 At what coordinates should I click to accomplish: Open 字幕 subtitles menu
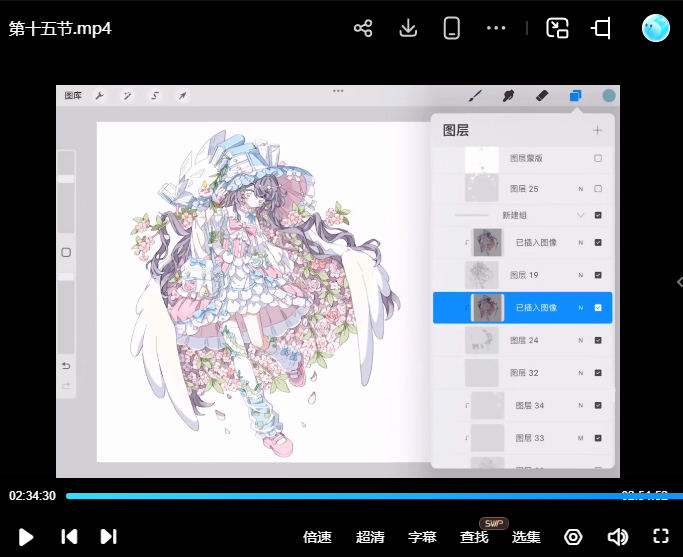click(x=422, y=537)
